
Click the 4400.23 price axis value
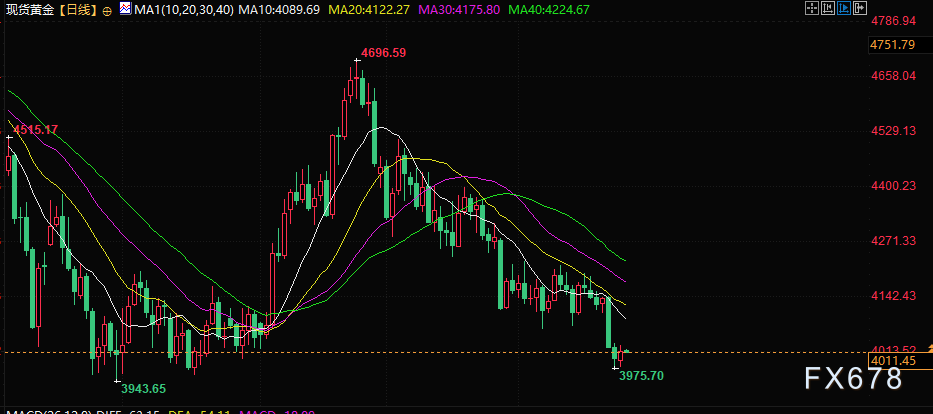coord(893,186)
